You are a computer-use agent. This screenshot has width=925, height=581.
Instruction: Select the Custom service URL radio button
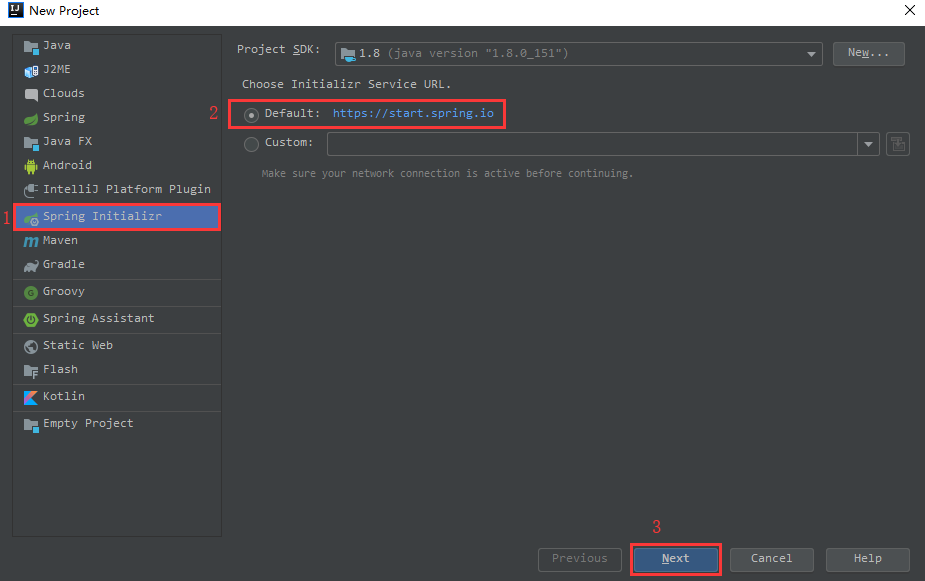pos(250,143)
